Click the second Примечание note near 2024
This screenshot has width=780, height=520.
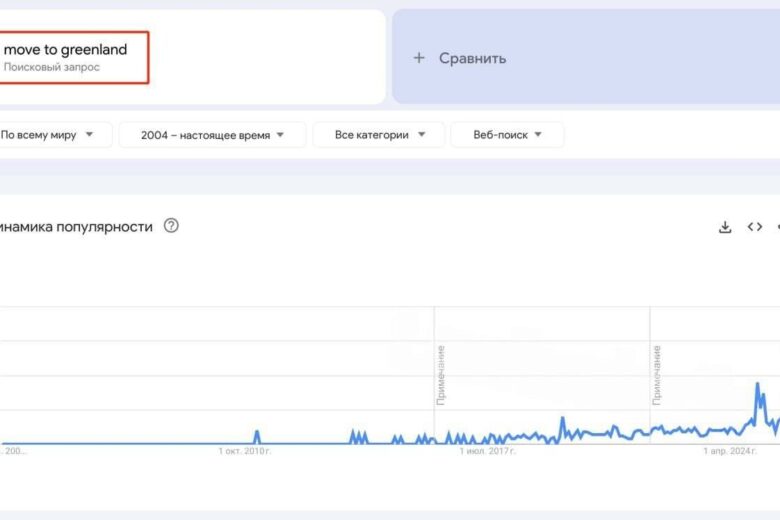(x=657, y=375)
